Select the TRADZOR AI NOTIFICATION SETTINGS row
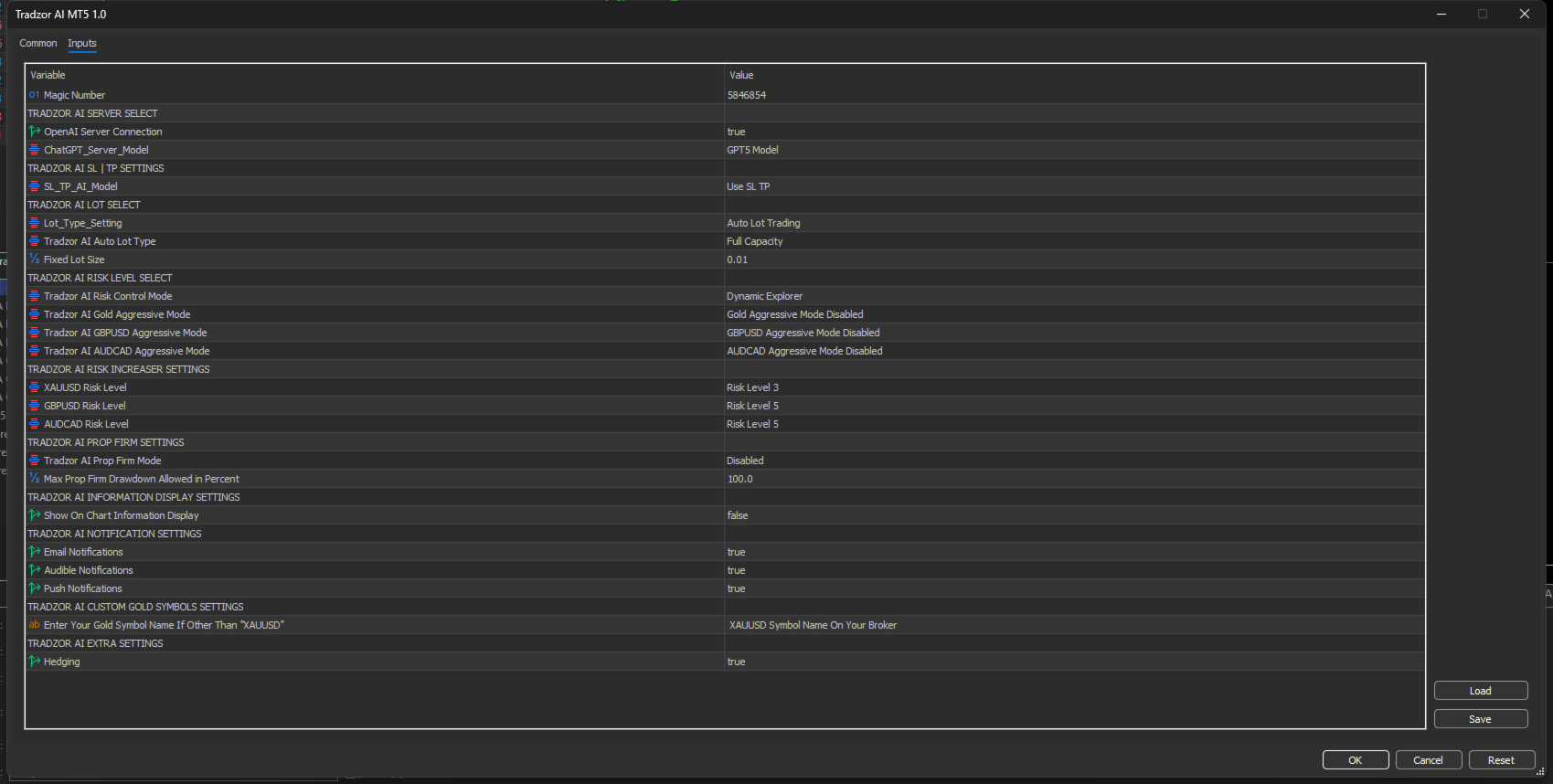 click(x=725, y=534)
